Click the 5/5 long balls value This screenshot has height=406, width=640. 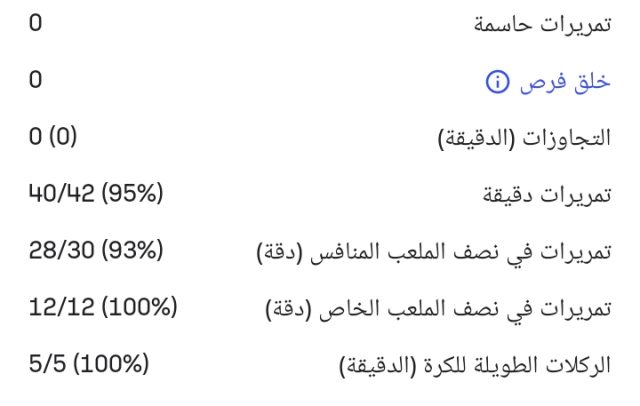[x=47, y=362]
